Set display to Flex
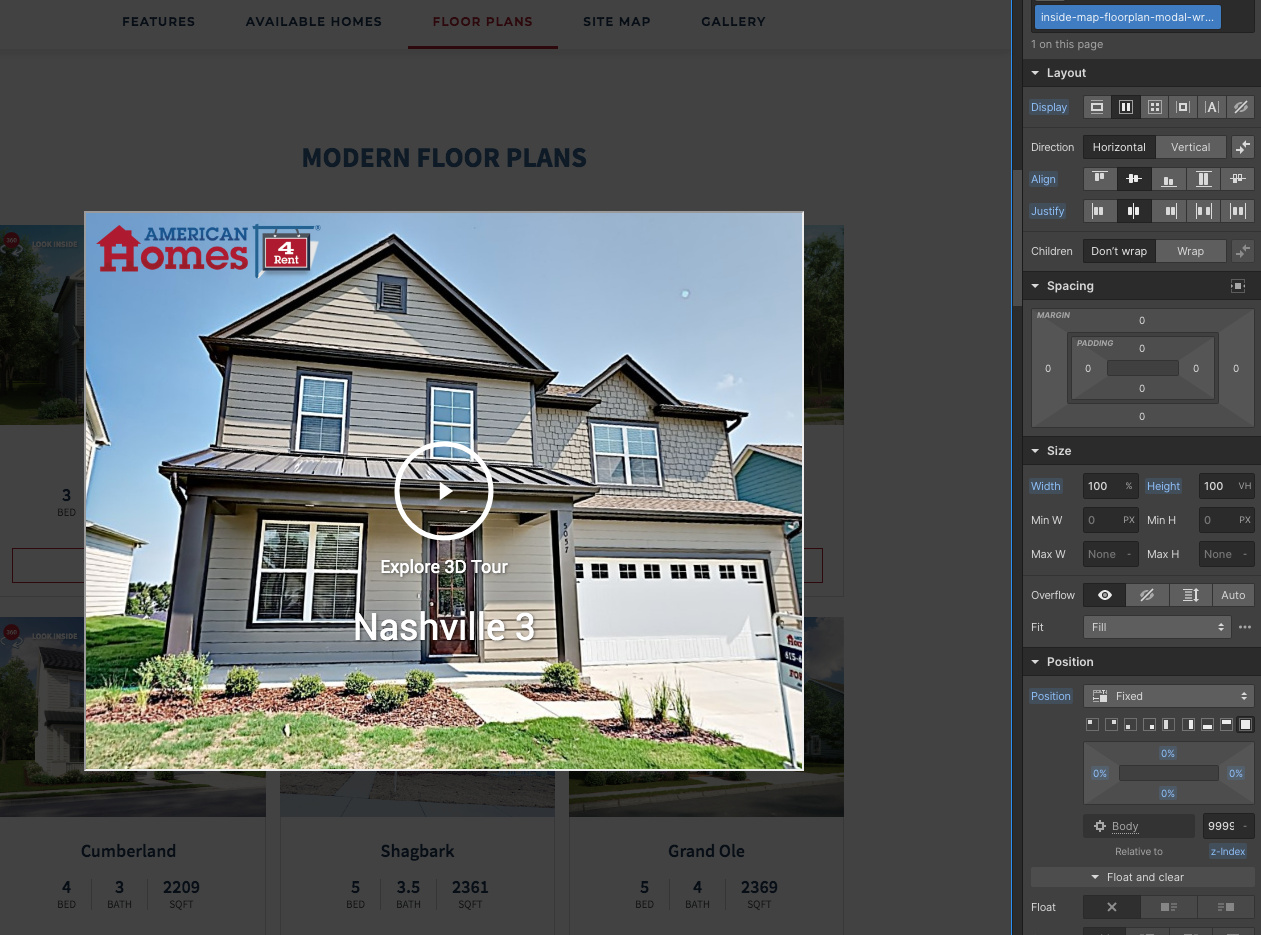 coord(1125,107)
